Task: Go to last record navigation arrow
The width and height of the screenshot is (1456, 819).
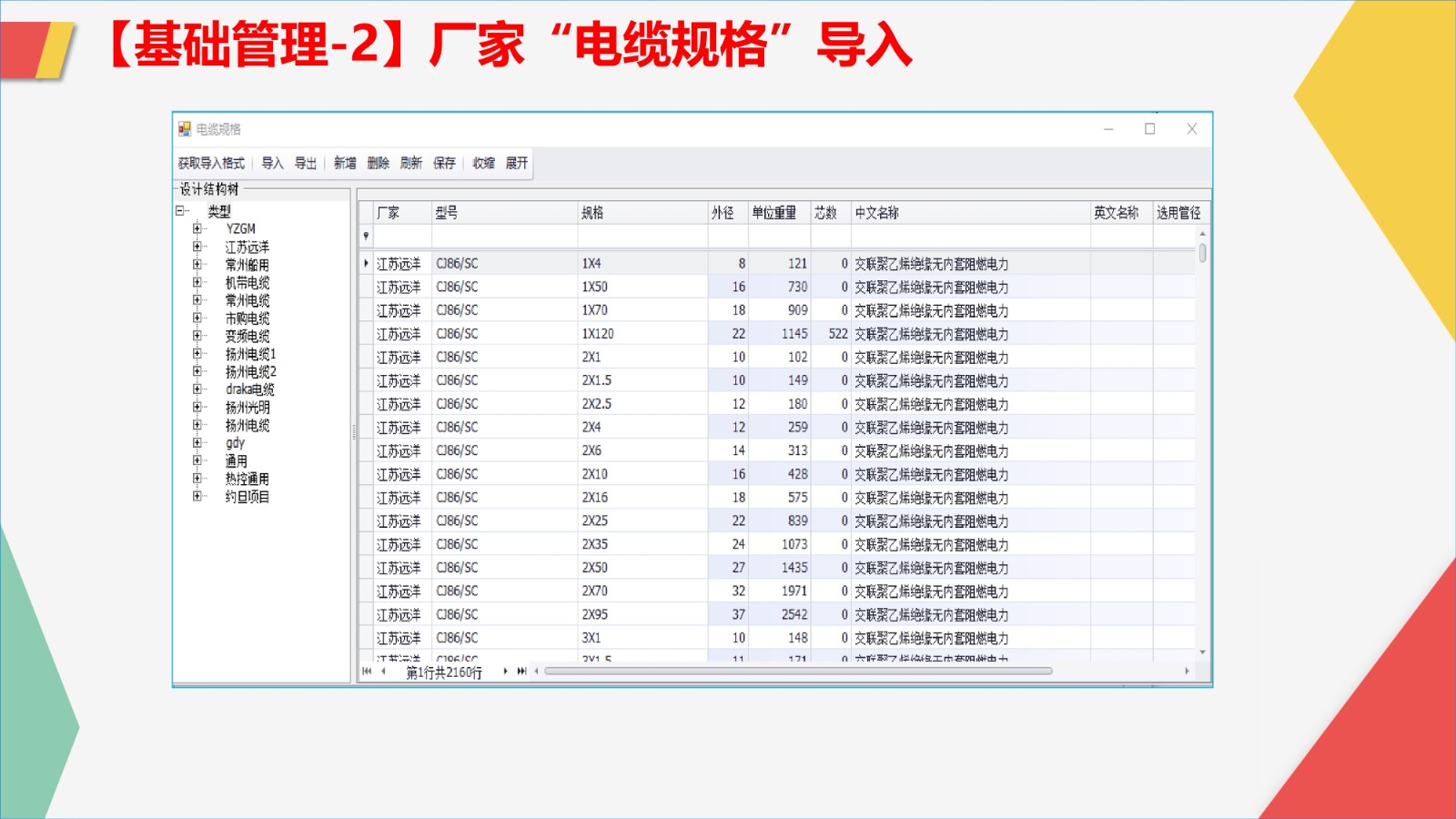Action: pos(521,672)
